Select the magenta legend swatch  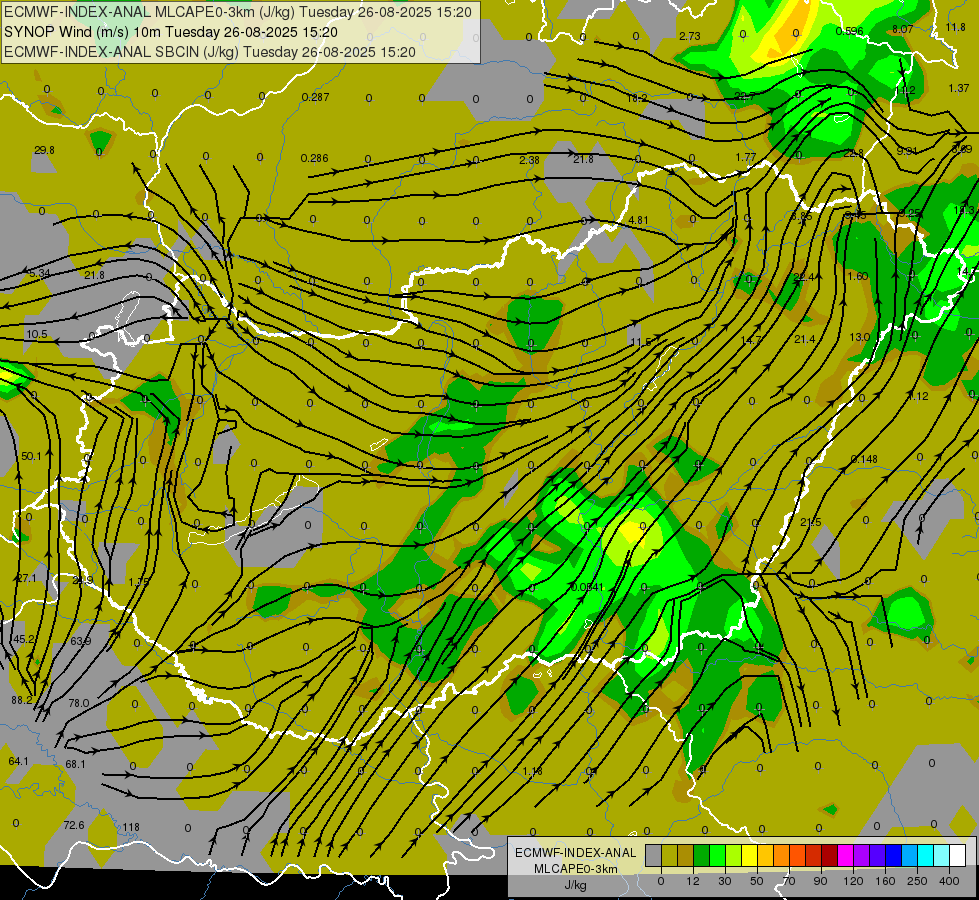click(846, 855)
